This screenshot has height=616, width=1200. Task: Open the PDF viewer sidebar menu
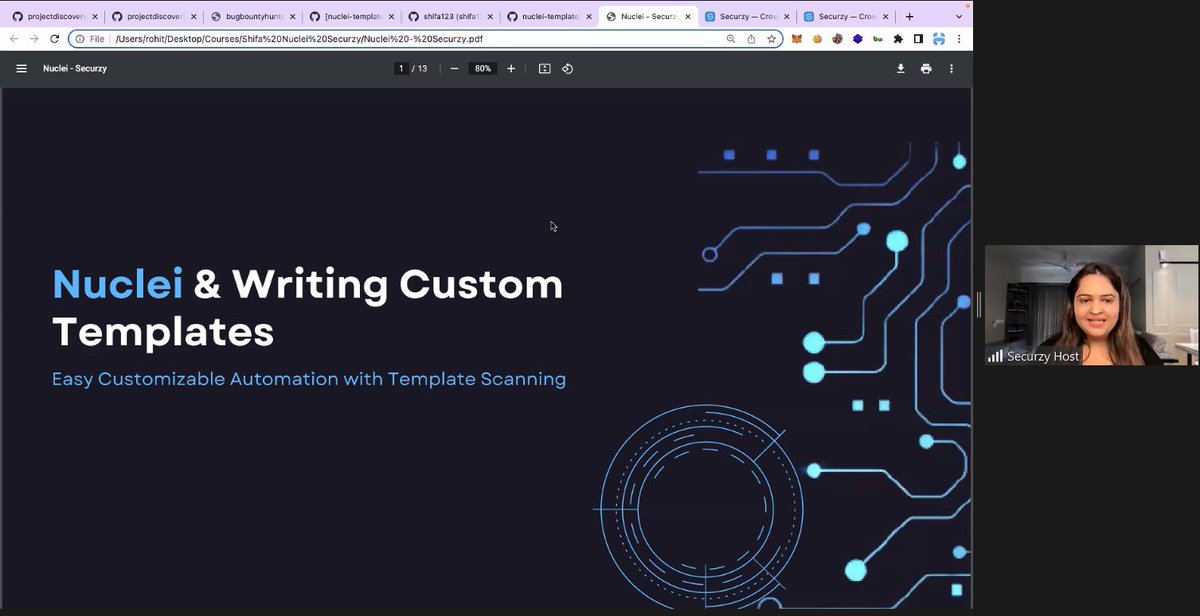(21, 68)
